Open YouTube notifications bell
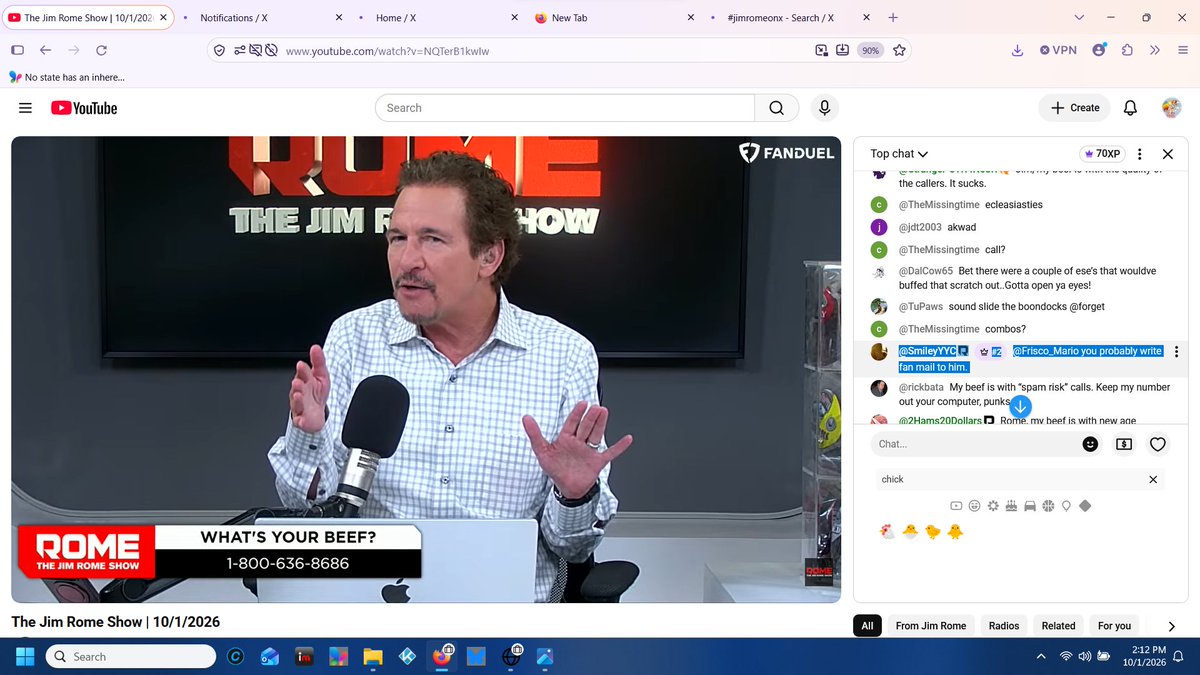This screenshot has height=675, width=1200. [x=1130, y=108]
